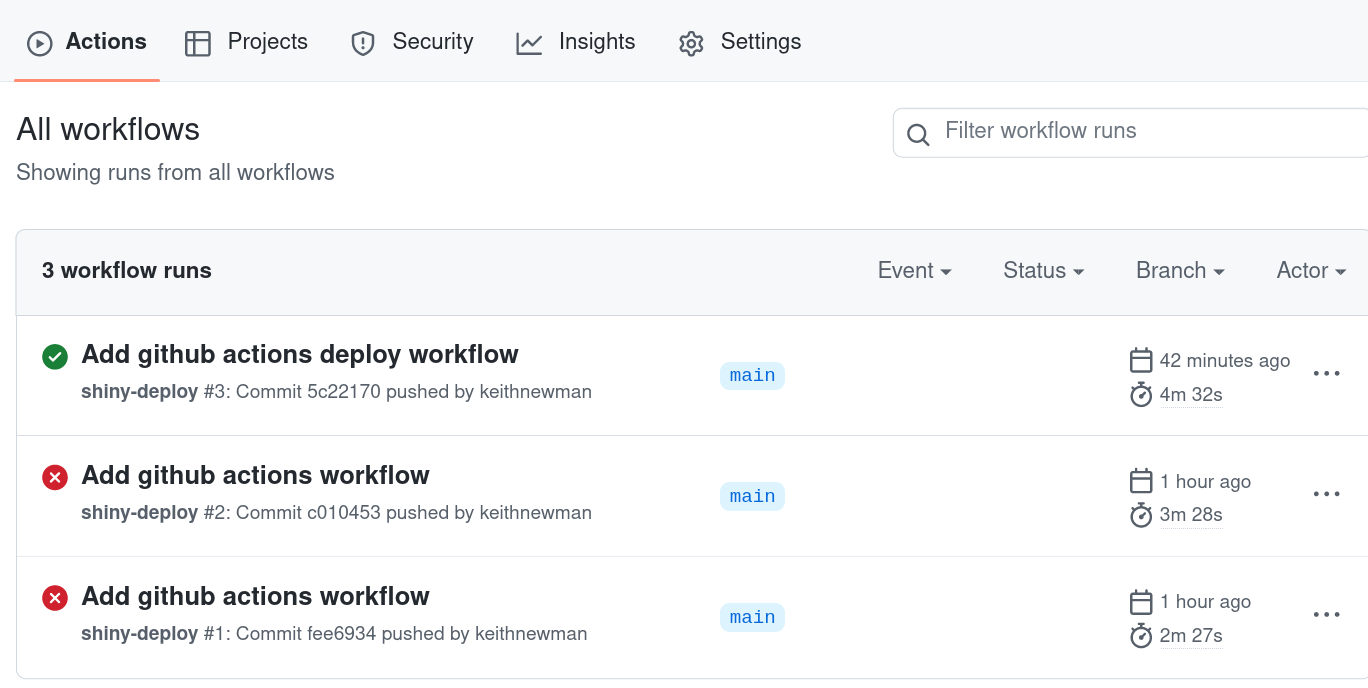Click the Projects table icon

(198, 43)
